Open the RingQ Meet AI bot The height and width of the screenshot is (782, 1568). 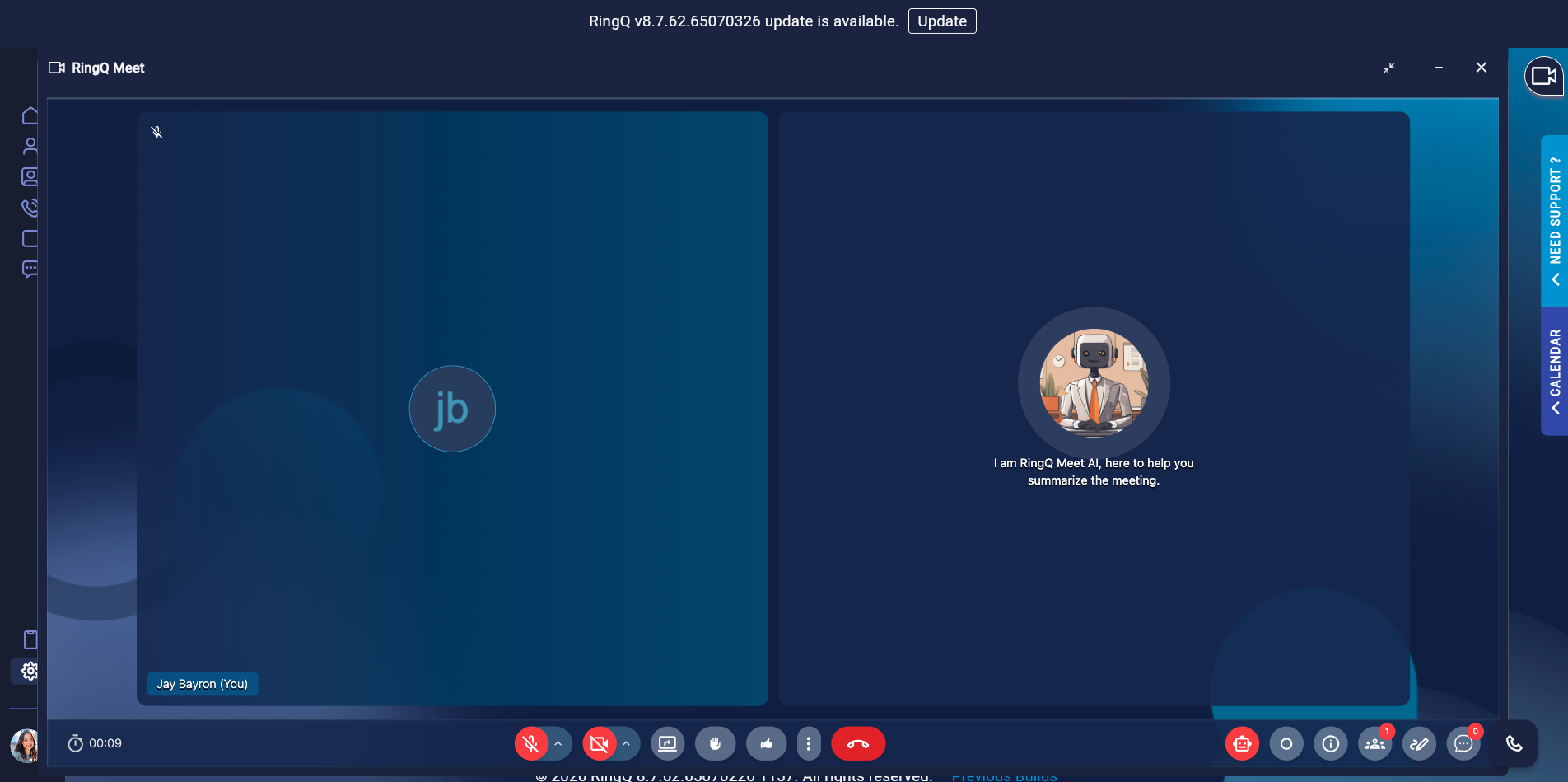[1242, 744]
